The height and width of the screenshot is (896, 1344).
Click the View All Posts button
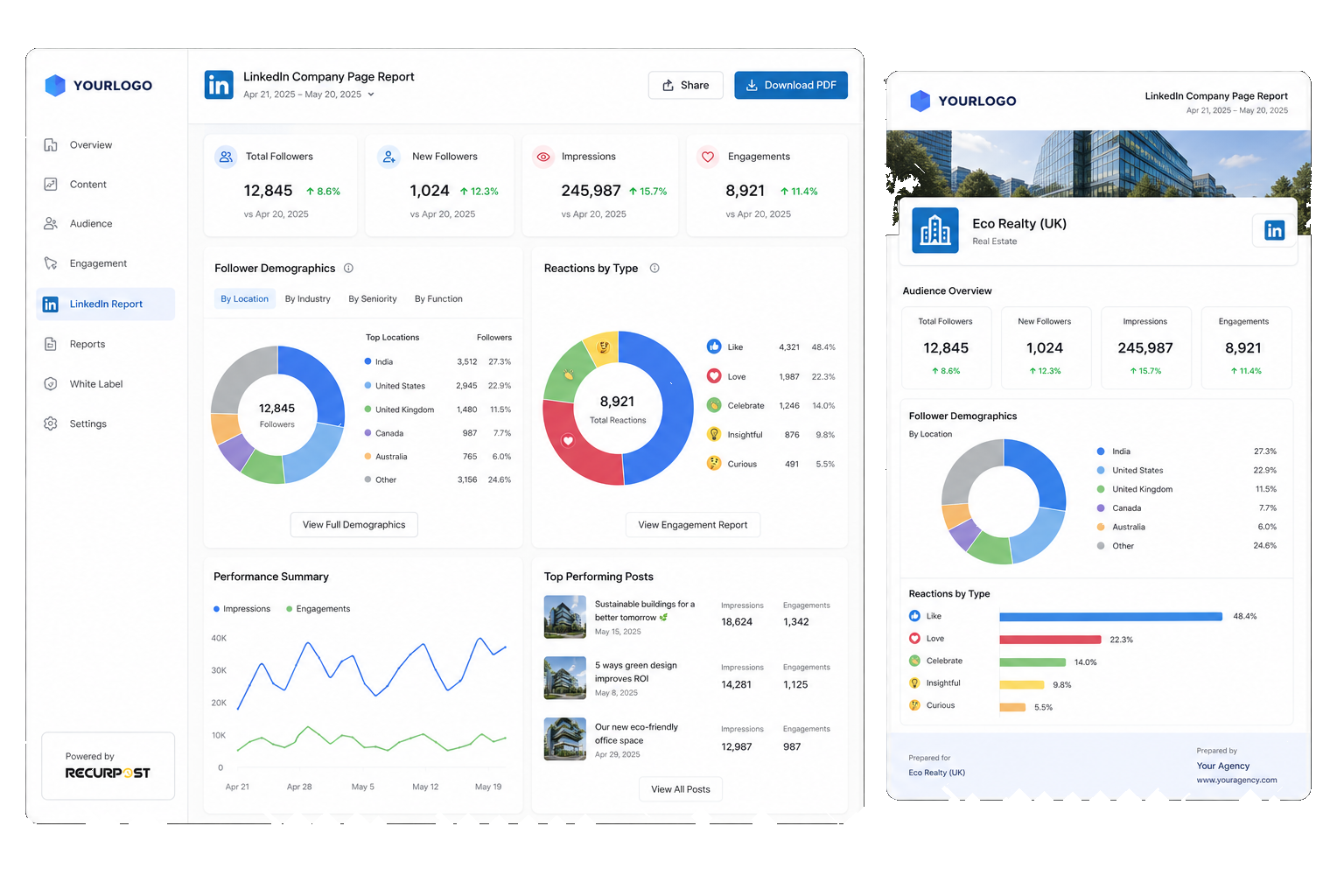[681, 789]
